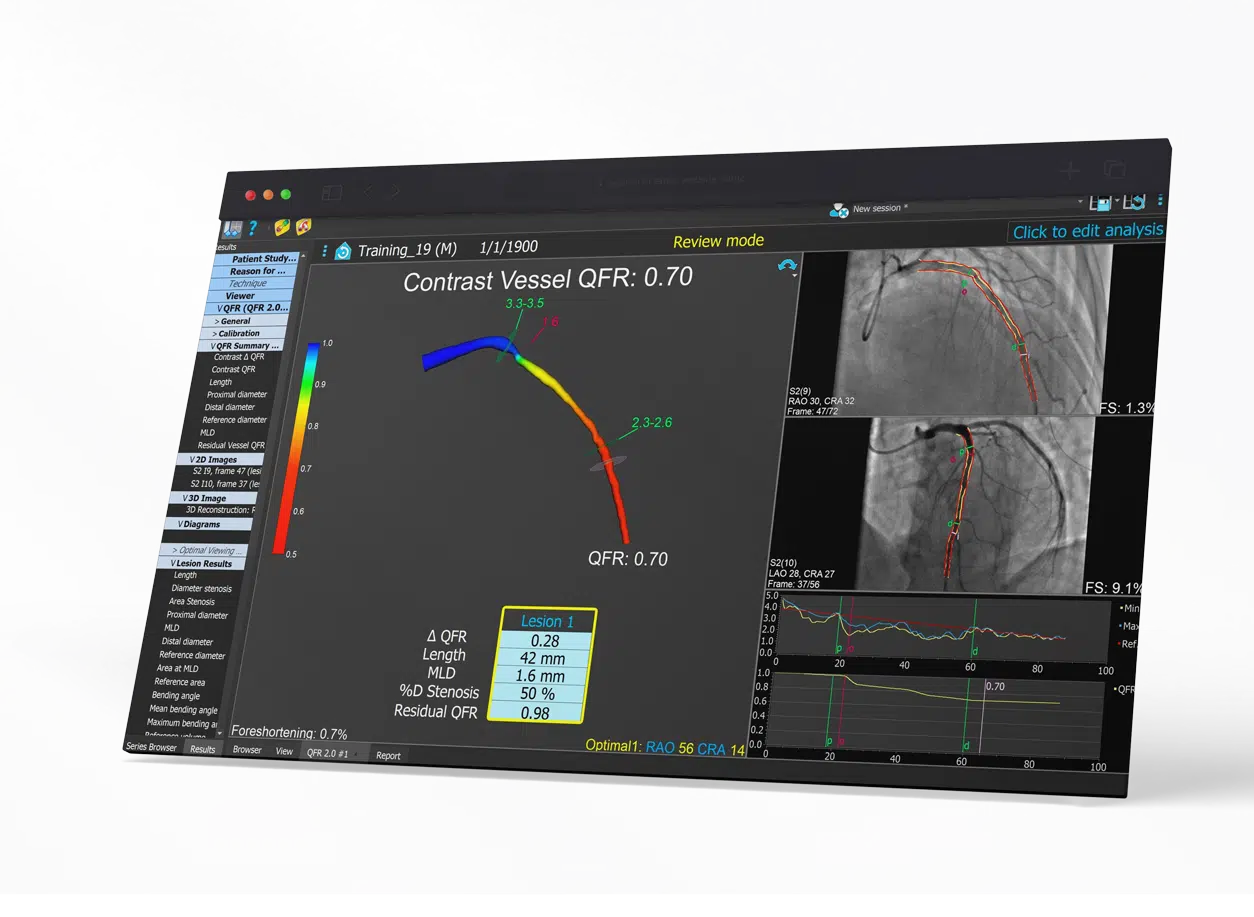The width and height of the screenshot is (1254, 917).
Task: Click the blue question mark help icon
Action: pyautogui.click(x=253, y=228)
